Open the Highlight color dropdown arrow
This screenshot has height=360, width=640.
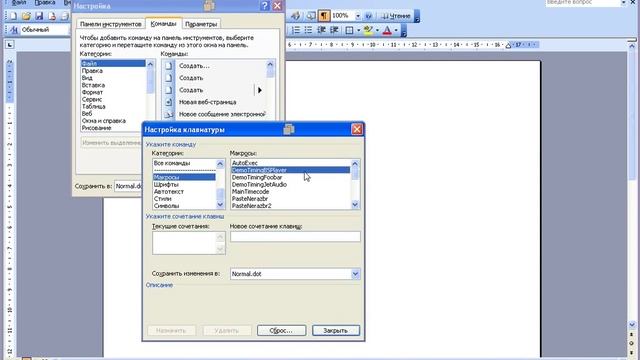point(377,30)
